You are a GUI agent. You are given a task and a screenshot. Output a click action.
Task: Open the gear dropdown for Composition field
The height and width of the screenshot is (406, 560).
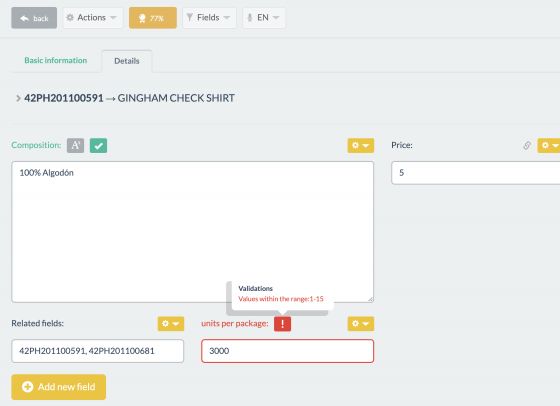click(x=361, y=145)
